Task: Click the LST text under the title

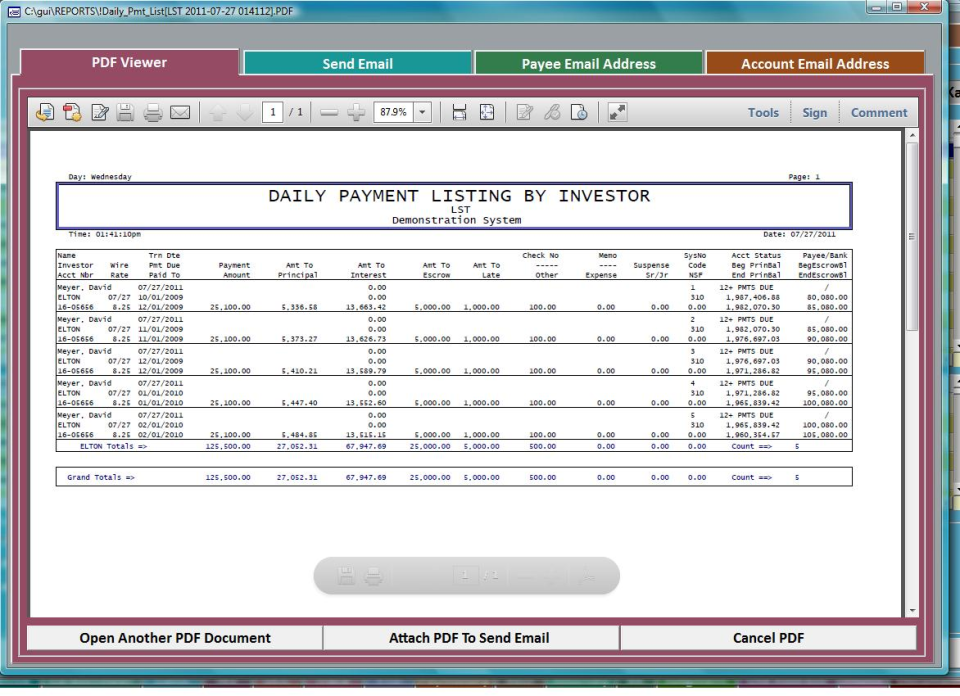Action: 460,210
